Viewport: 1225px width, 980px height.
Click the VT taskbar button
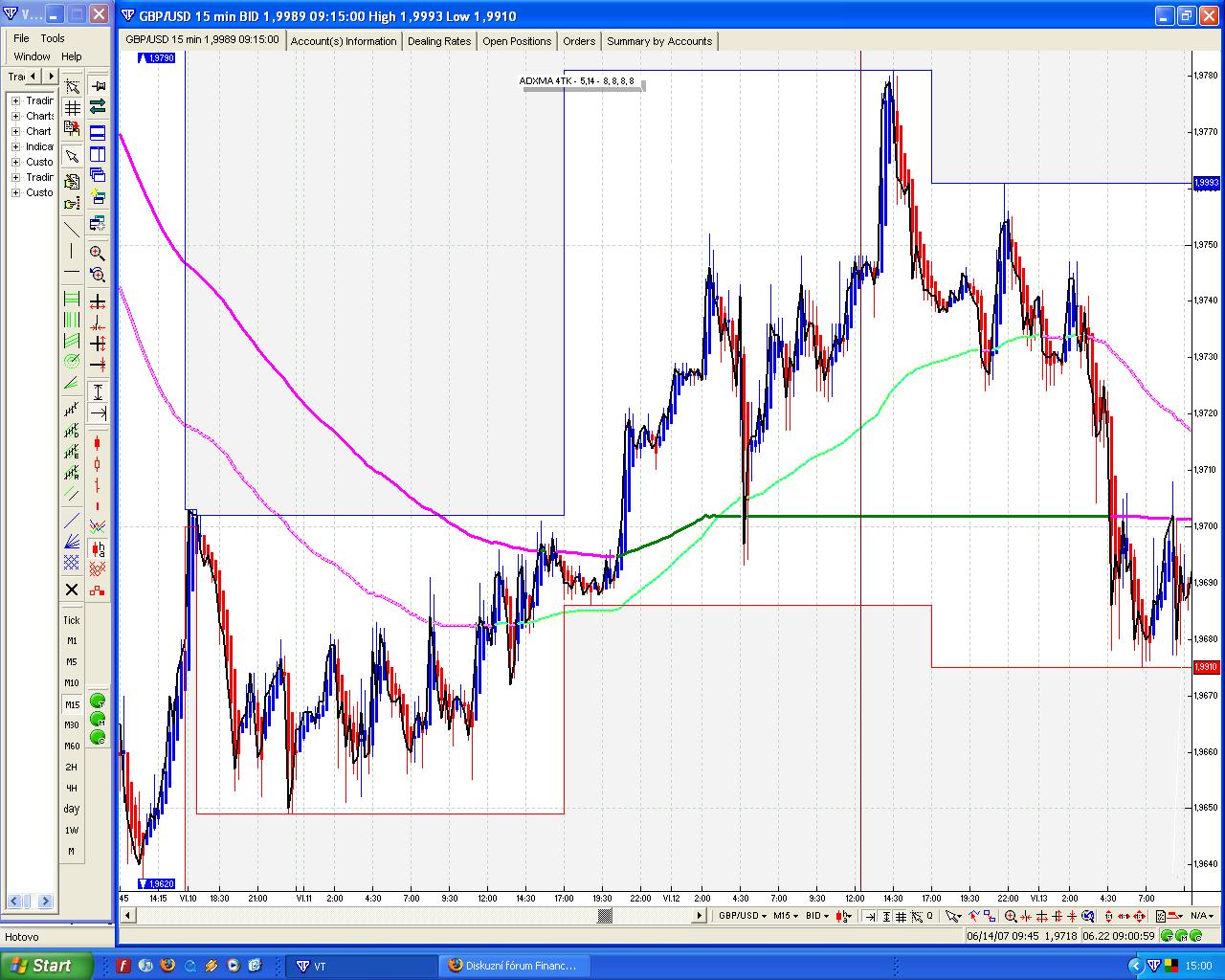[363, 966]
